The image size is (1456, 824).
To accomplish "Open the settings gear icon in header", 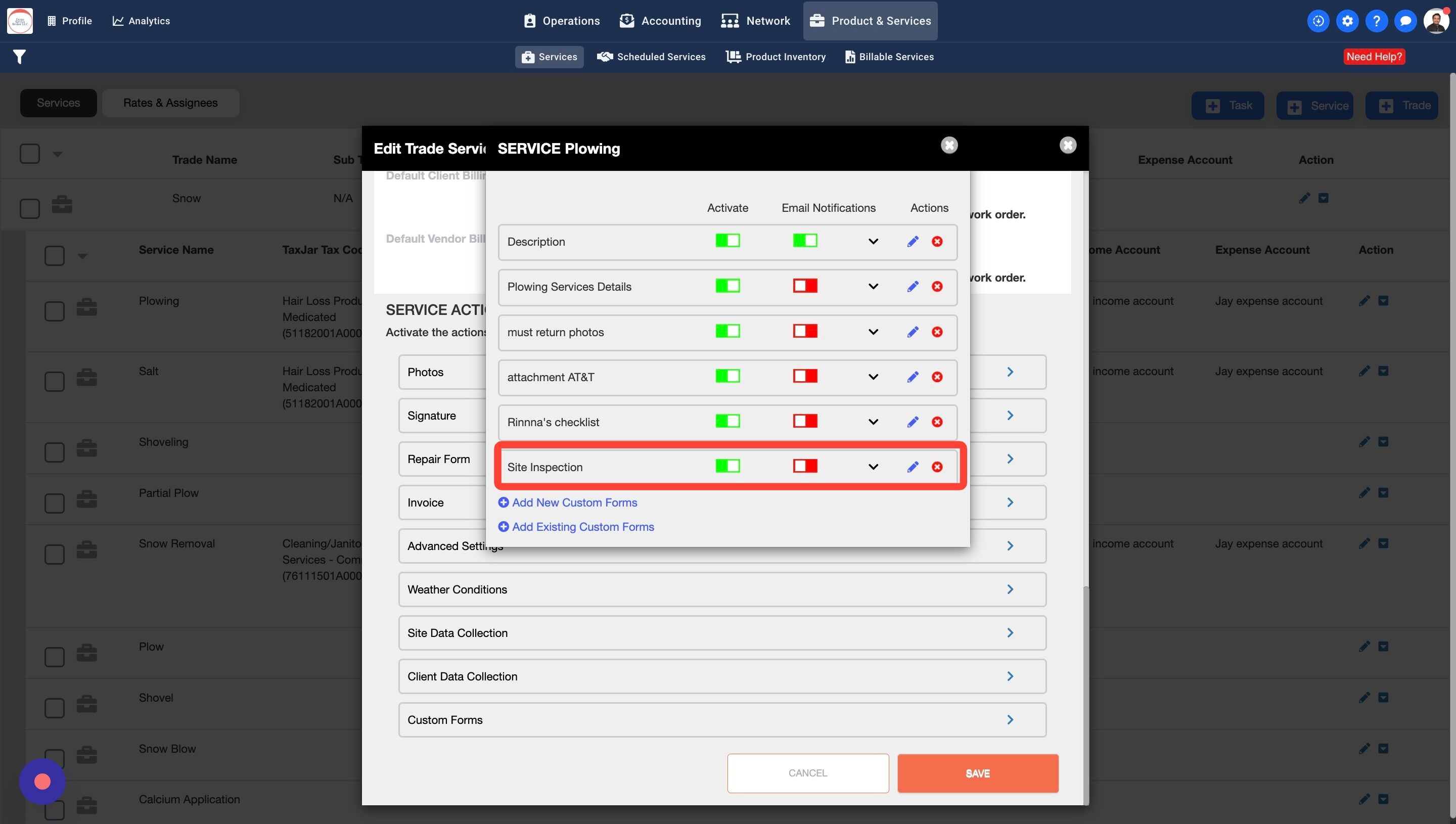I will 1347,21.
